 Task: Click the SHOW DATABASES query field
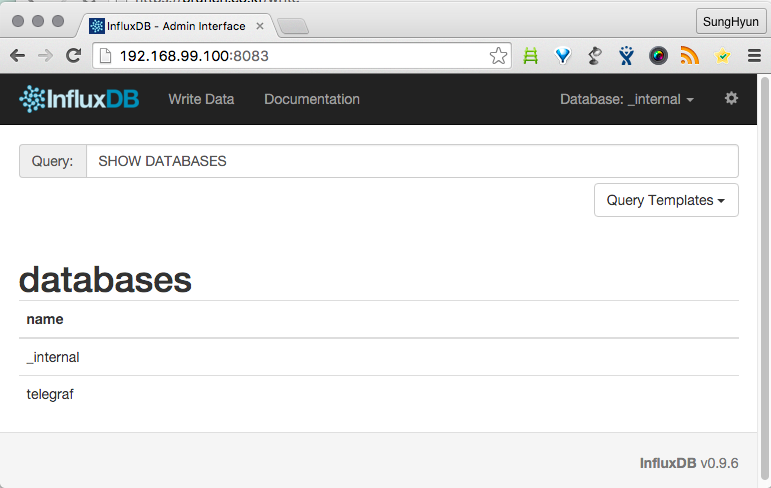[x=412, y=161]
